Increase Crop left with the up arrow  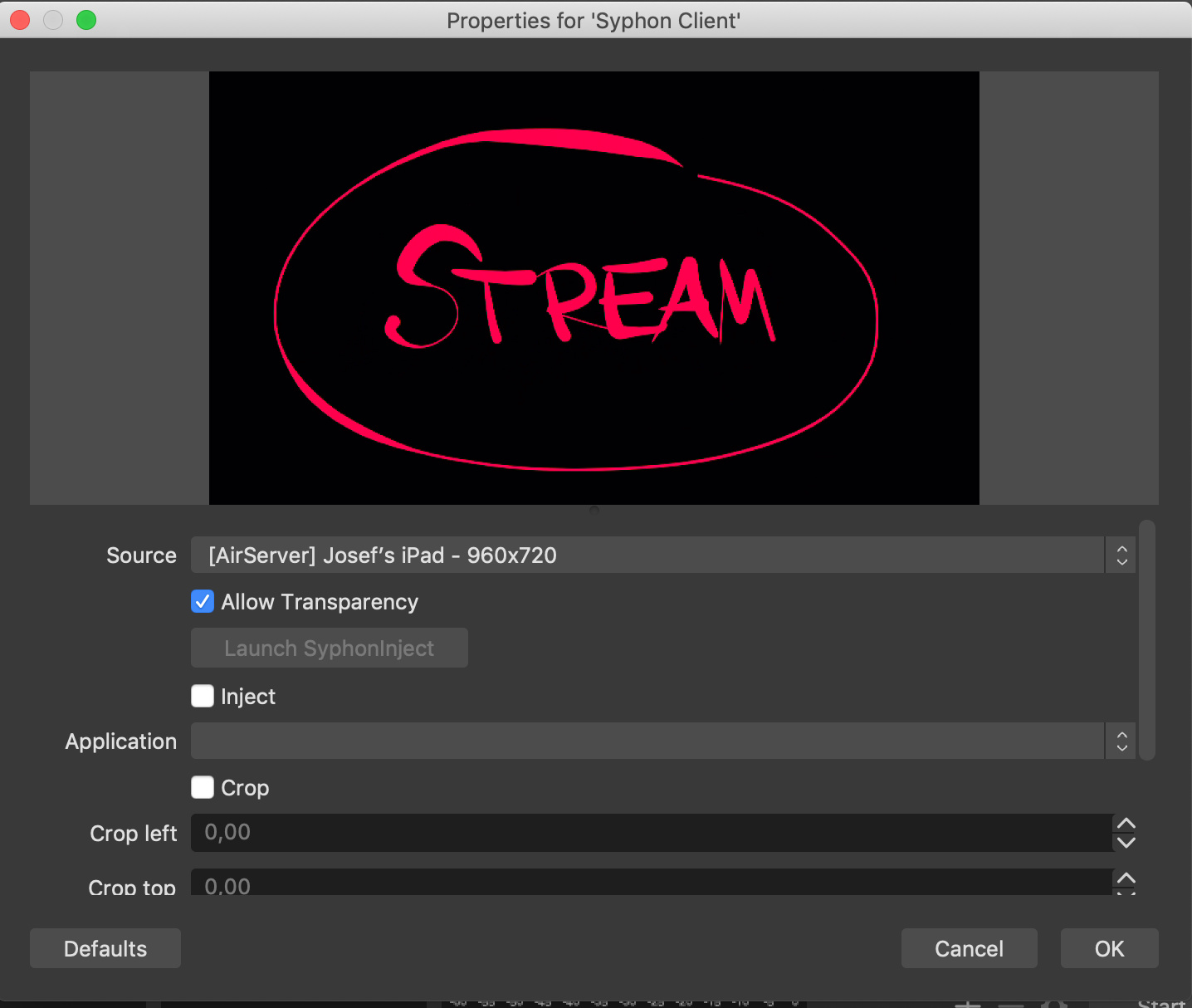(x=1126, y=824)
